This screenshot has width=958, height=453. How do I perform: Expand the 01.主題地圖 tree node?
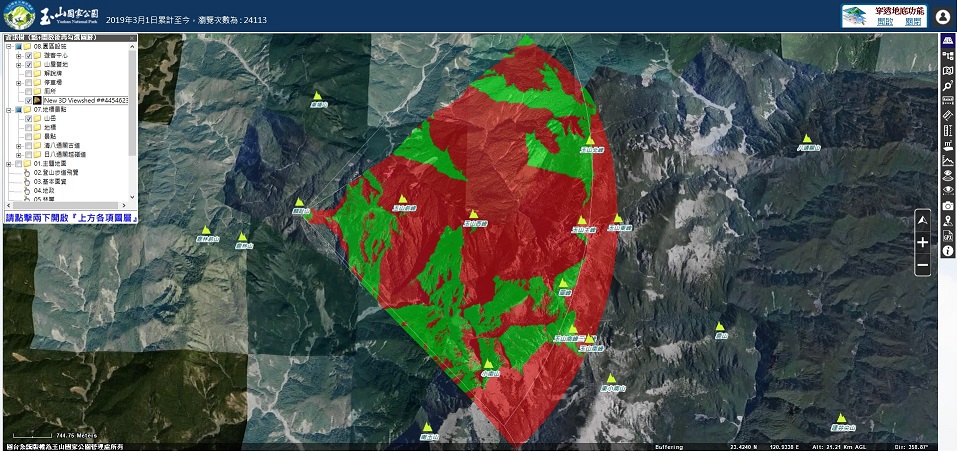pyautogui.click(x=8, y=163)
